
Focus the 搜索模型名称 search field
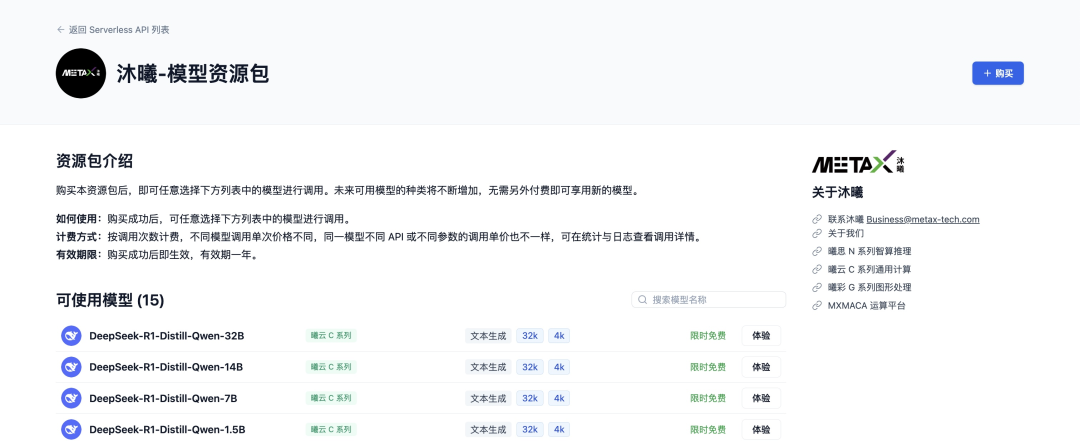pos(709,300)
